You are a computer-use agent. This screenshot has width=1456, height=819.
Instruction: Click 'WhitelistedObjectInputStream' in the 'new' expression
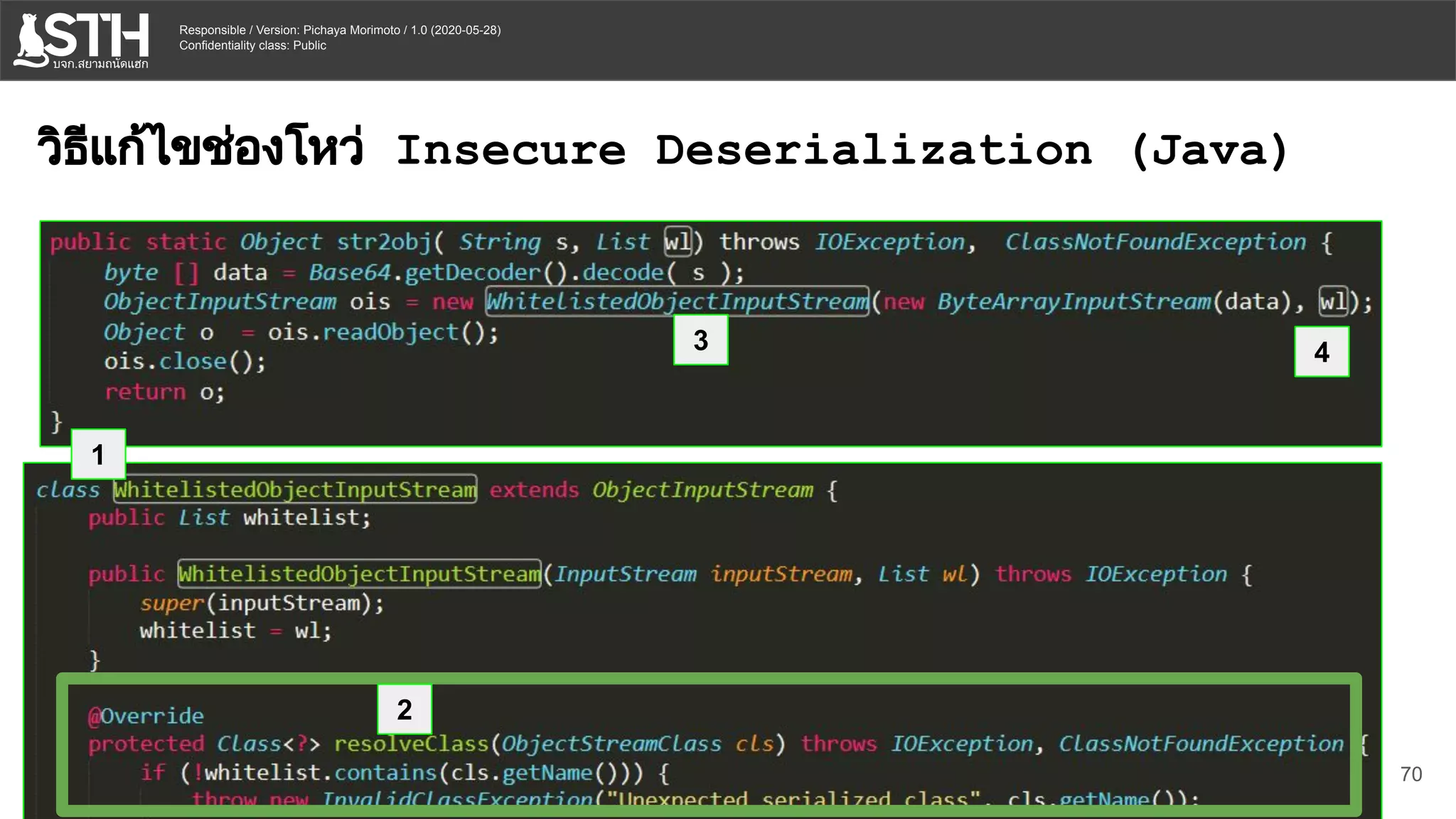[x=678, y=301]
